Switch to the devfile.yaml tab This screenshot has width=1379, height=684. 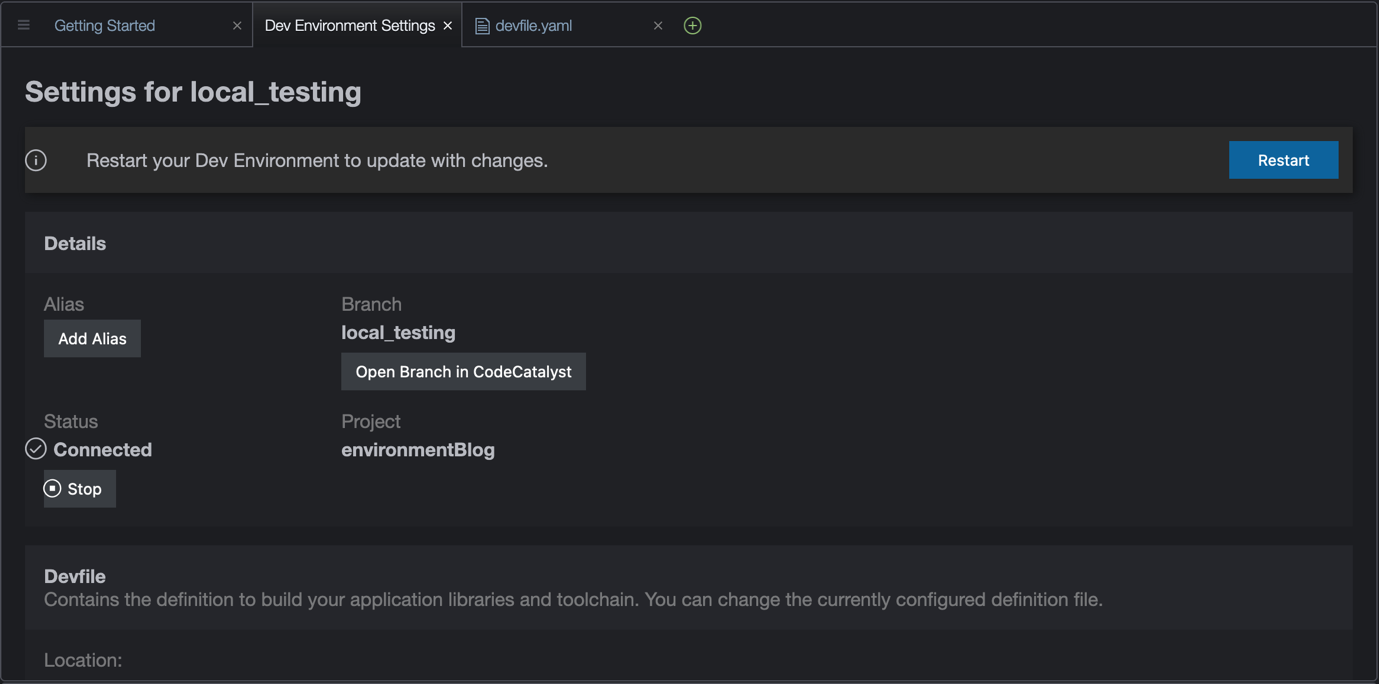click(533, 25)
